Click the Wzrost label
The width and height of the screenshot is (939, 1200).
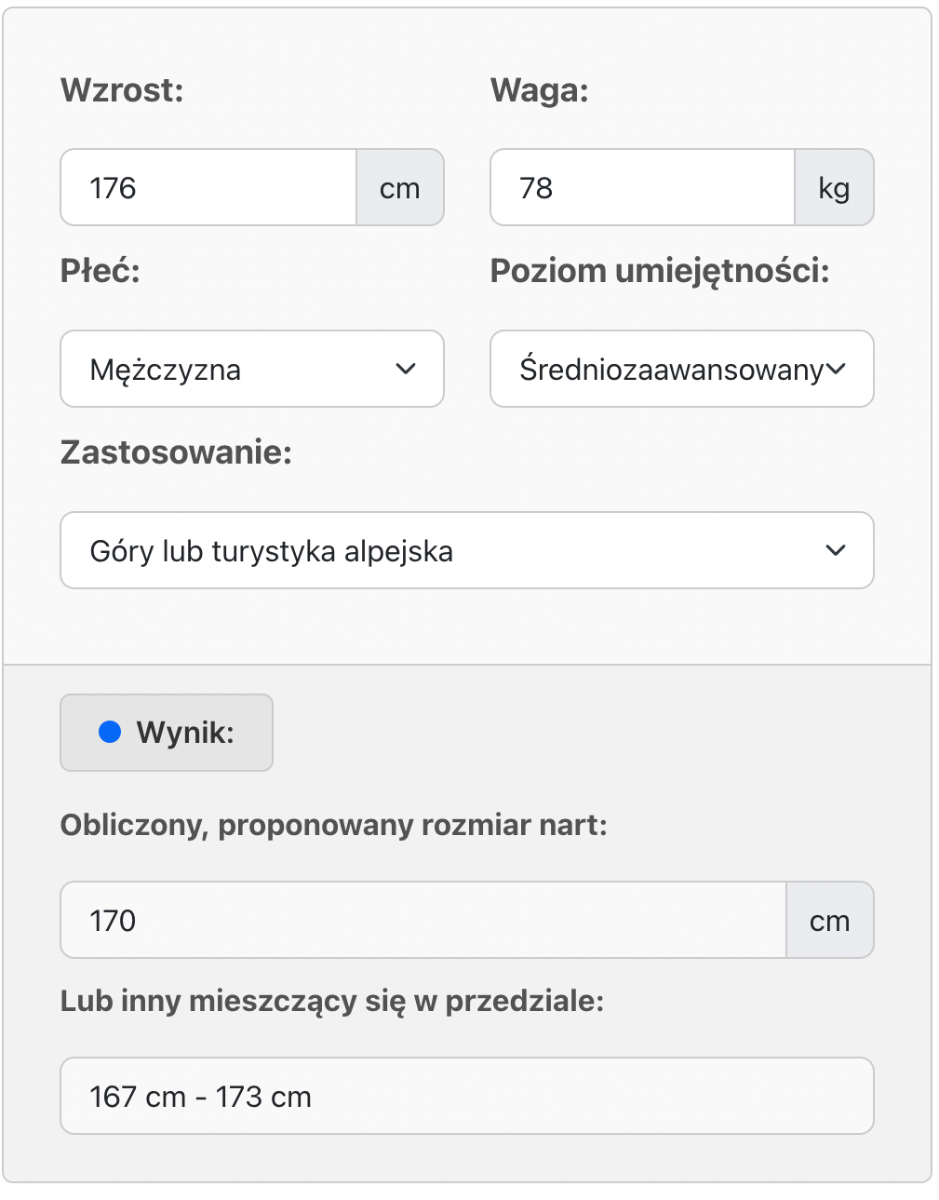123,91
